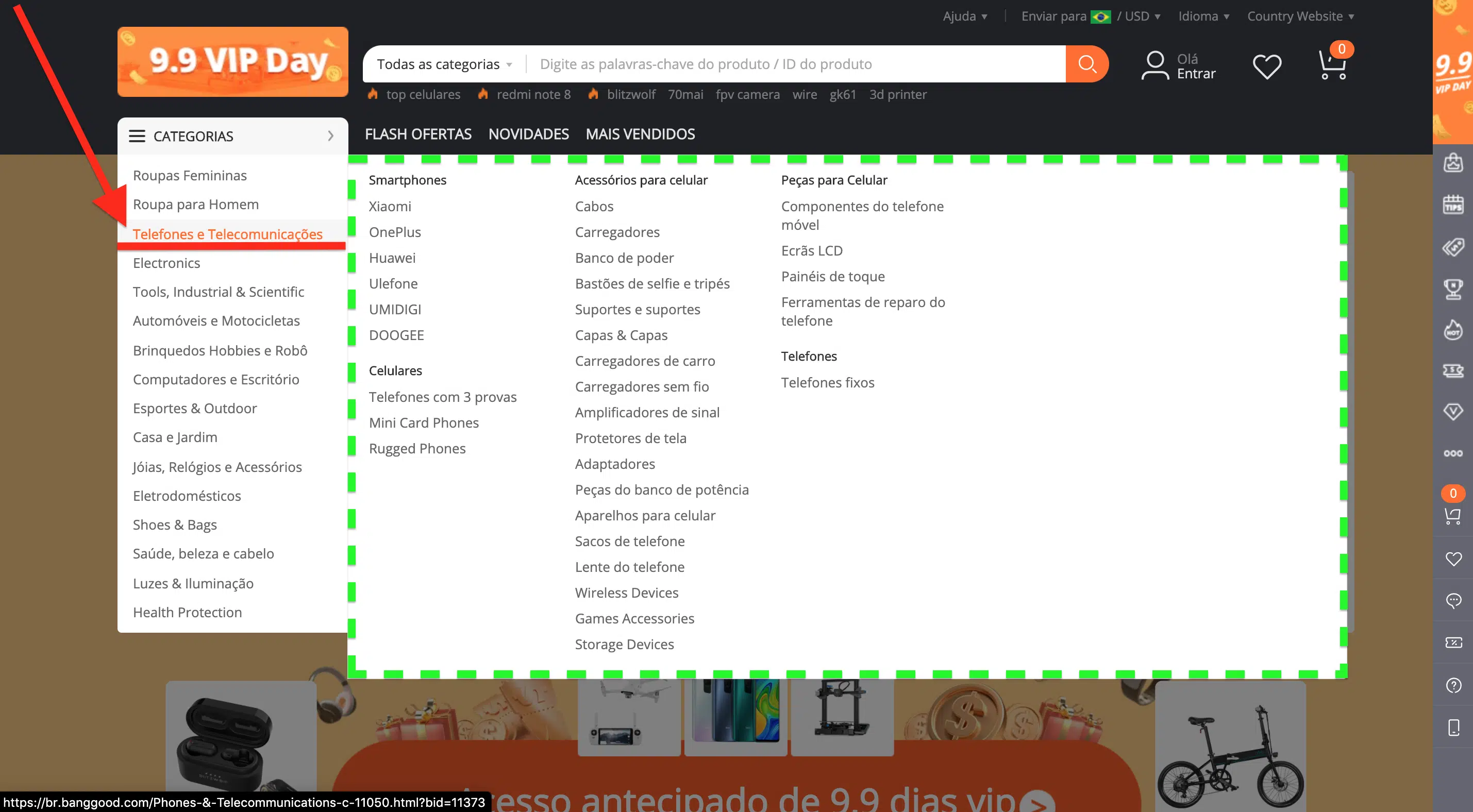Open the sidebar tips calendar icon
This screenshot has height=812, width=1473.
(1453, 204)
